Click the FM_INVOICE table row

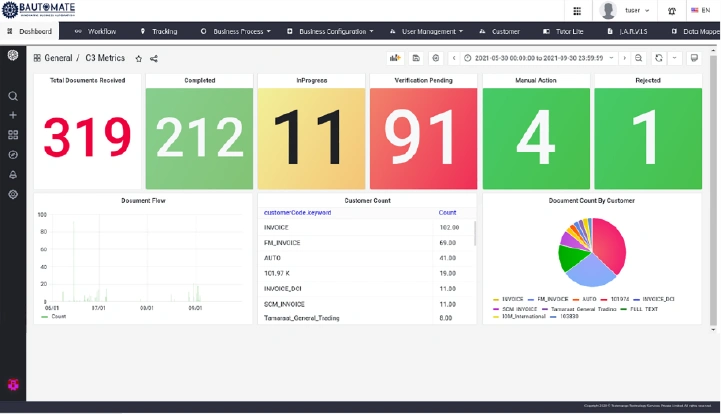367,242
